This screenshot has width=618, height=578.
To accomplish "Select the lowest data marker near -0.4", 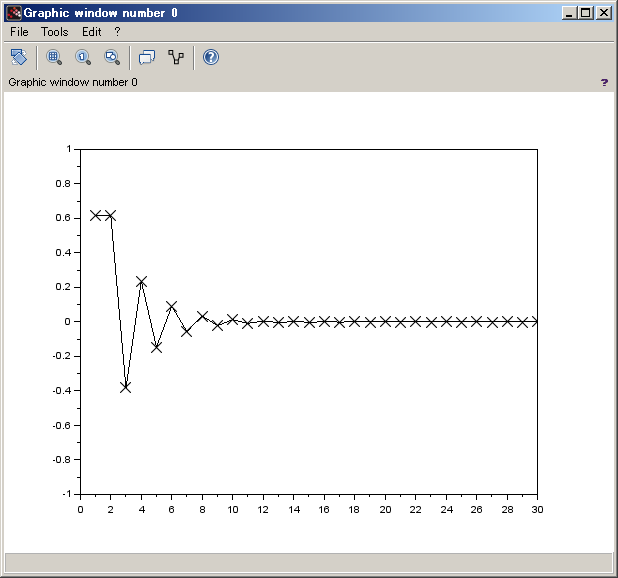I will click(x=126, y=388).
